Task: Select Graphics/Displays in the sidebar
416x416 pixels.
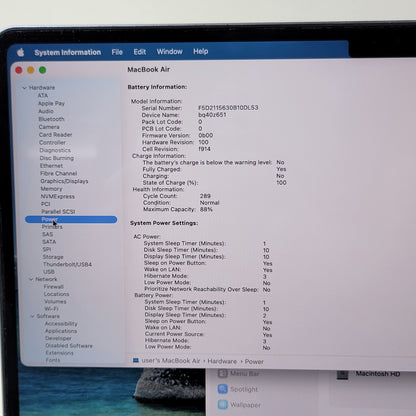Action: point(64,181)
